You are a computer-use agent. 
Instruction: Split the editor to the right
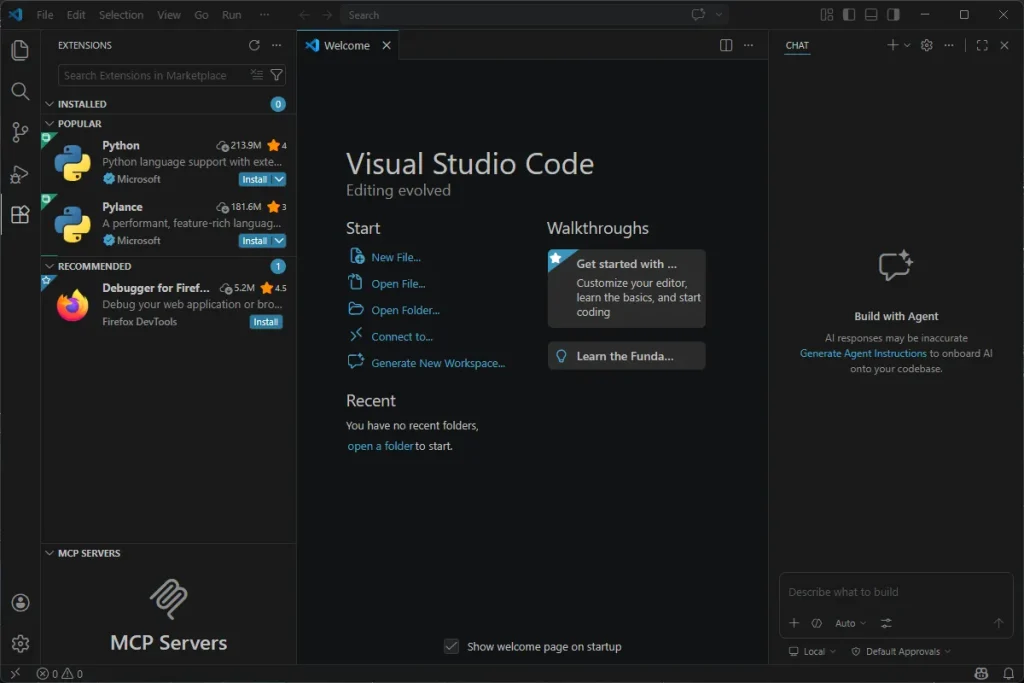(726, 45)
